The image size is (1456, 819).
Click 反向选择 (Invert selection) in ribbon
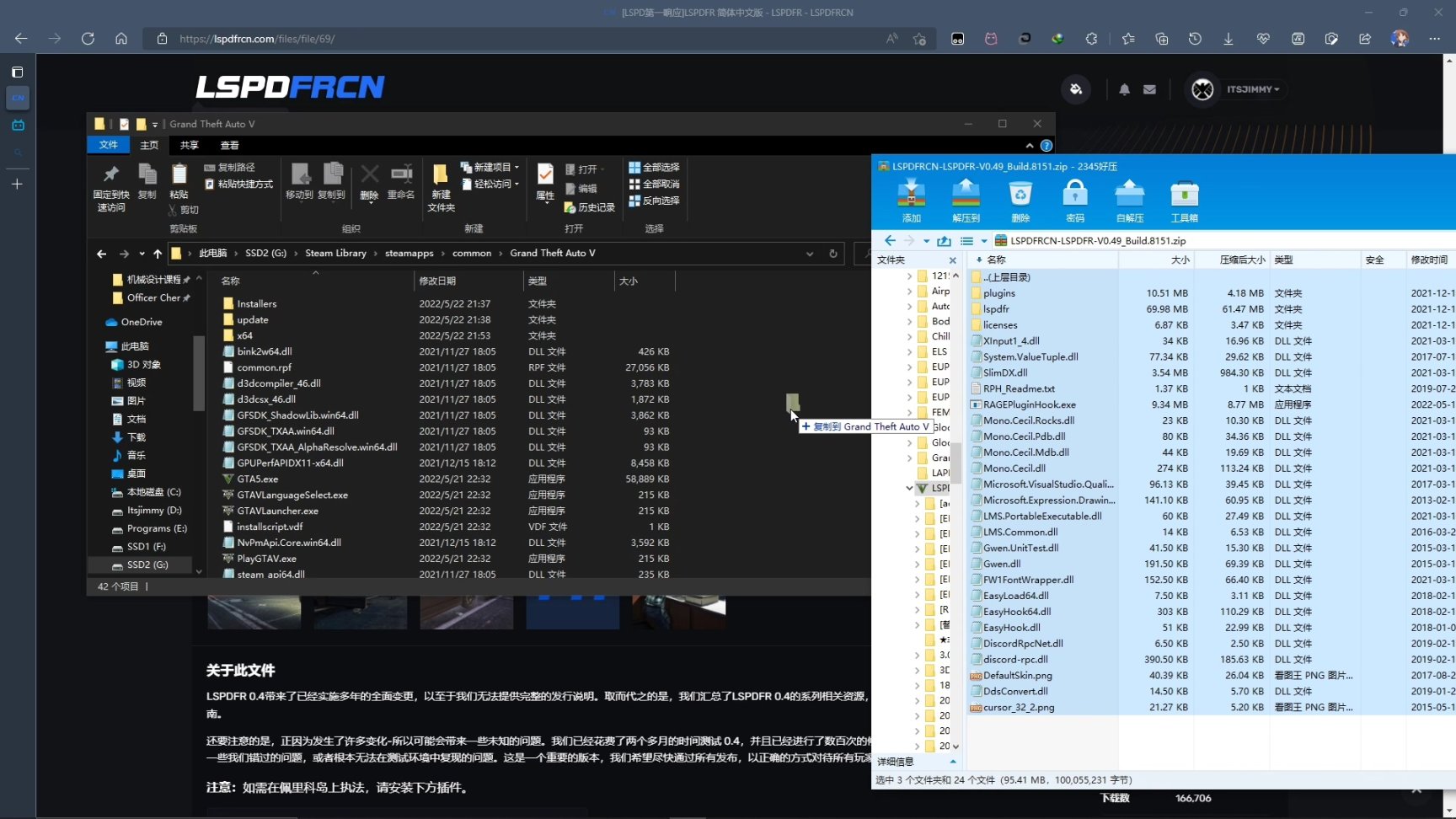654,201
